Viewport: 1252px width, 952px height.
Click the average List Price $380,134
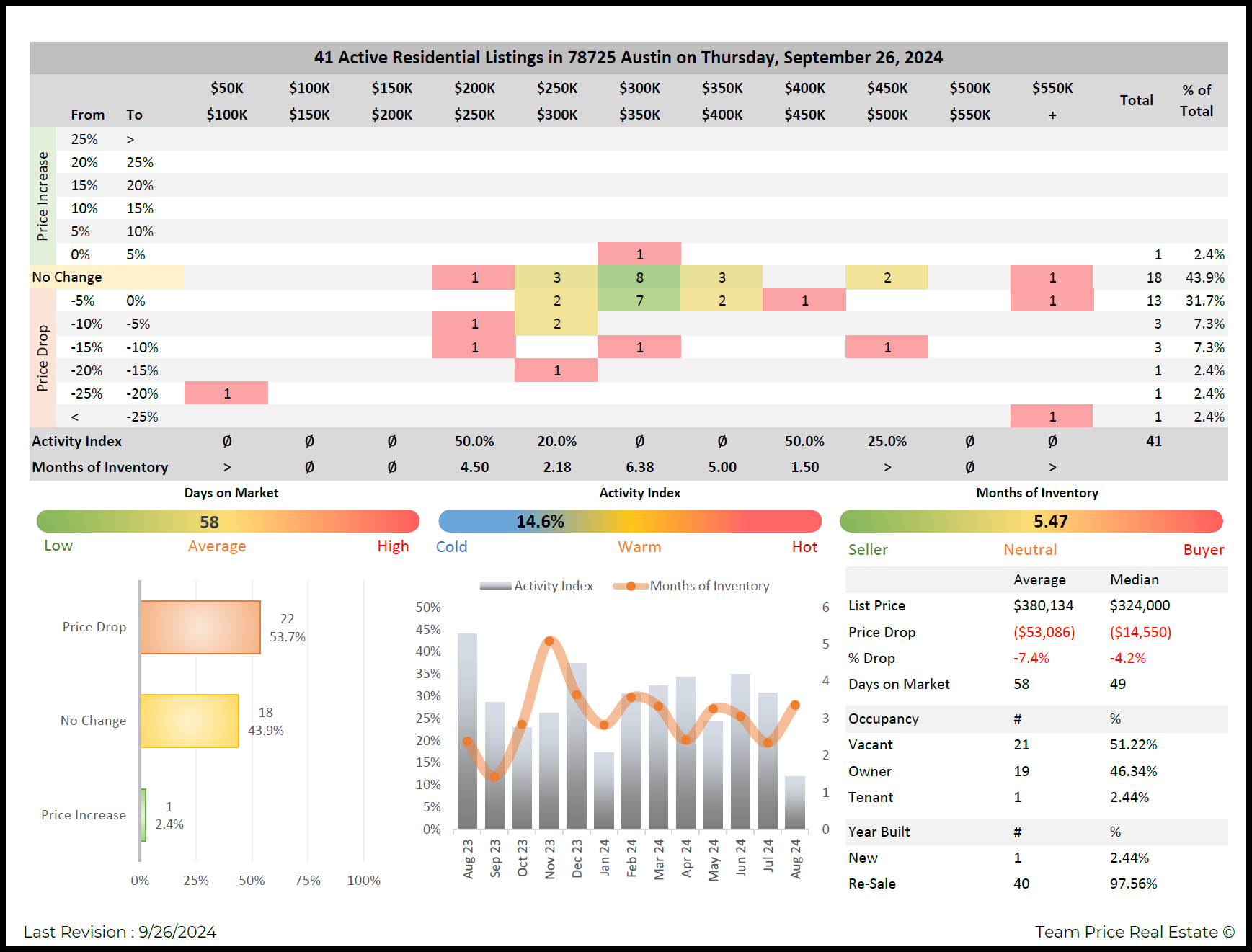[x=1043, y=605]
